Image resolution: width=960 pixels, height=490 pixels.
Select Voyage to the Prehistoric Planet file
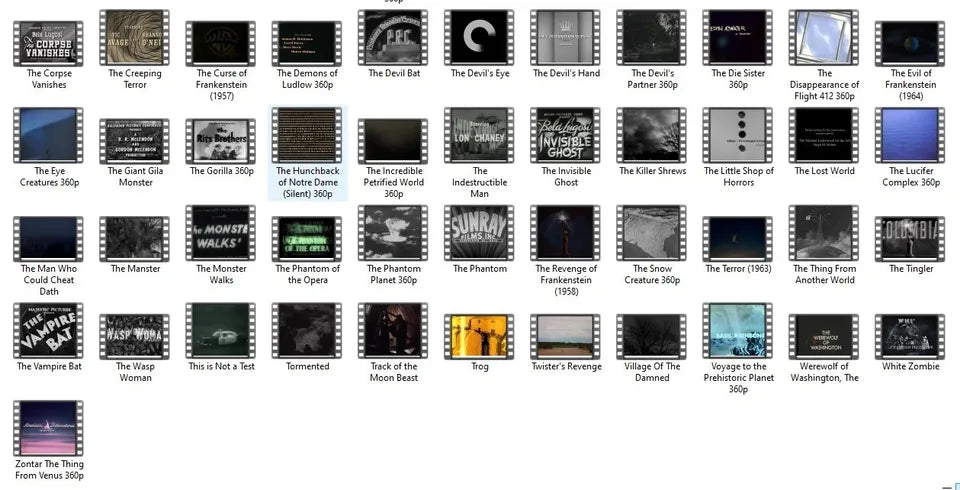(738, 333)
